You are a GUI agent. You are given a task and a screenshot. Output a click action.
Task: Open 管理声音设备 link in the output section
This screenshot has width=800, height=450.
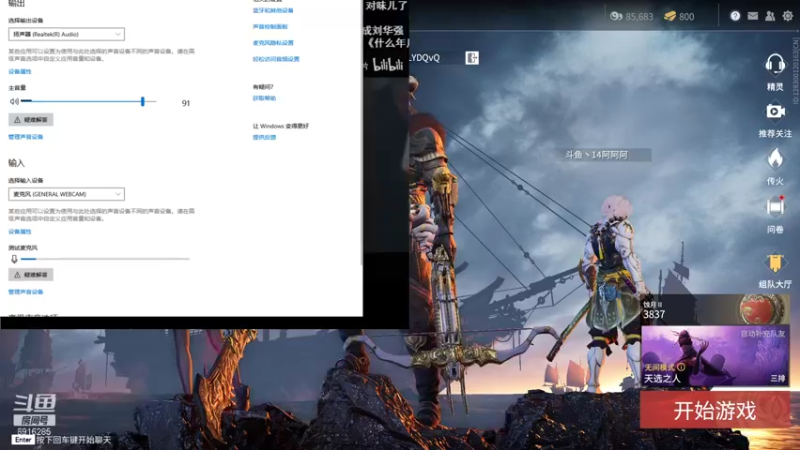[26, 137]
